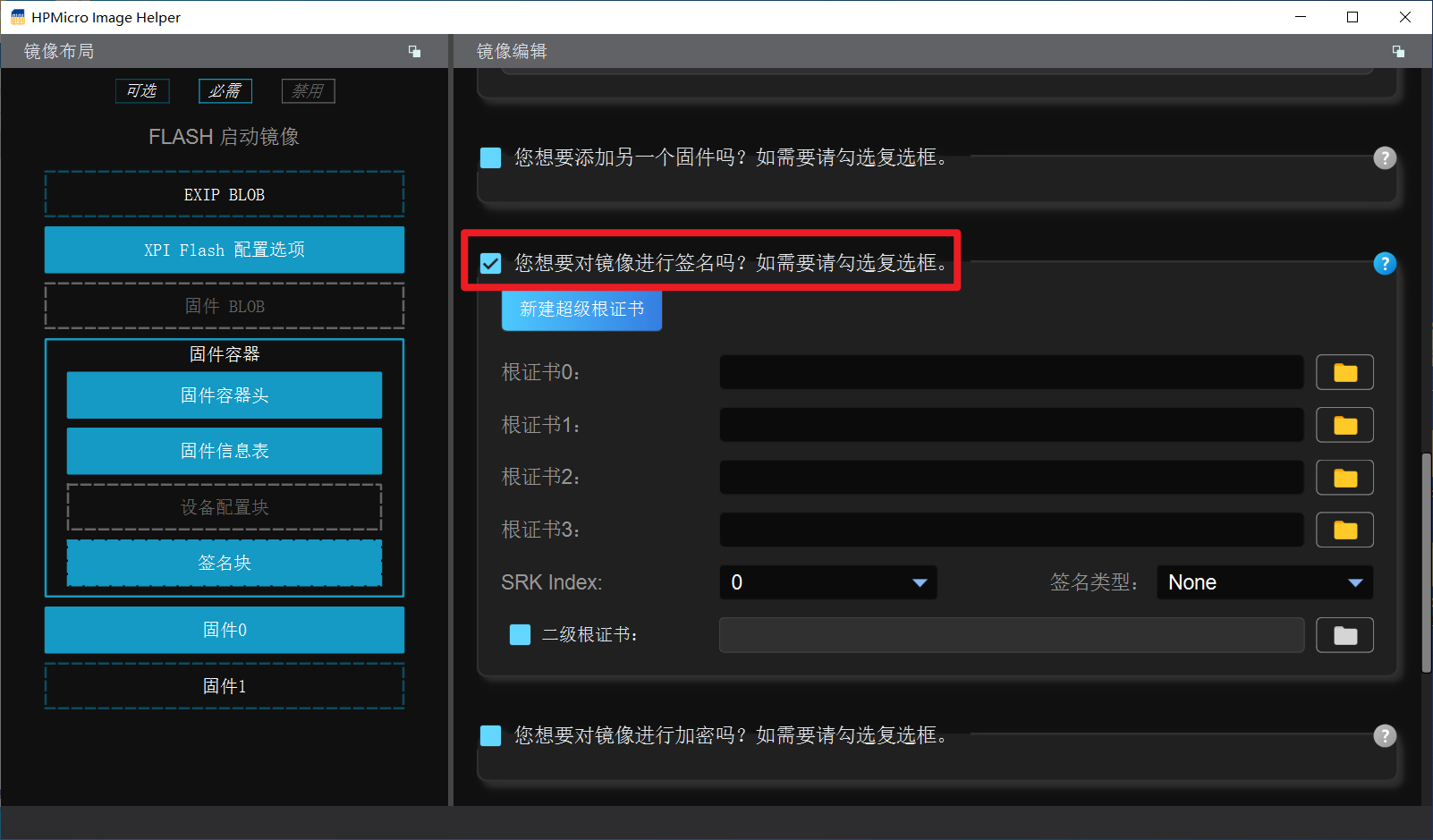This screenshot has height=840, width=1433.
Task: Open help for the image signing option
Action: pos(1385,263)
